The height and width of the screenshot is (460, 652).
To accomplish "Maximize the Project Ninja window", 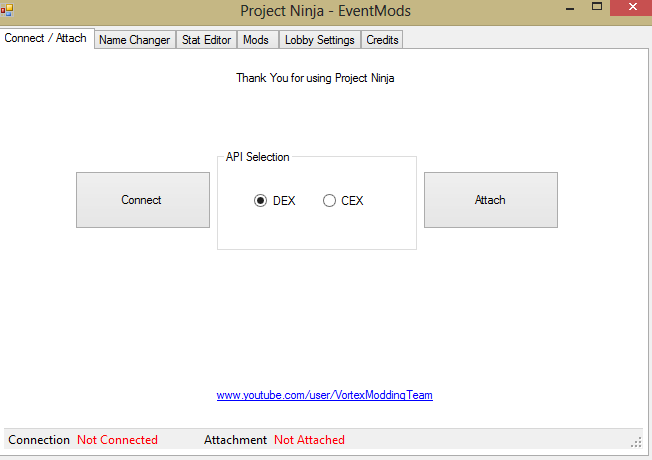I will click(597, 7).
